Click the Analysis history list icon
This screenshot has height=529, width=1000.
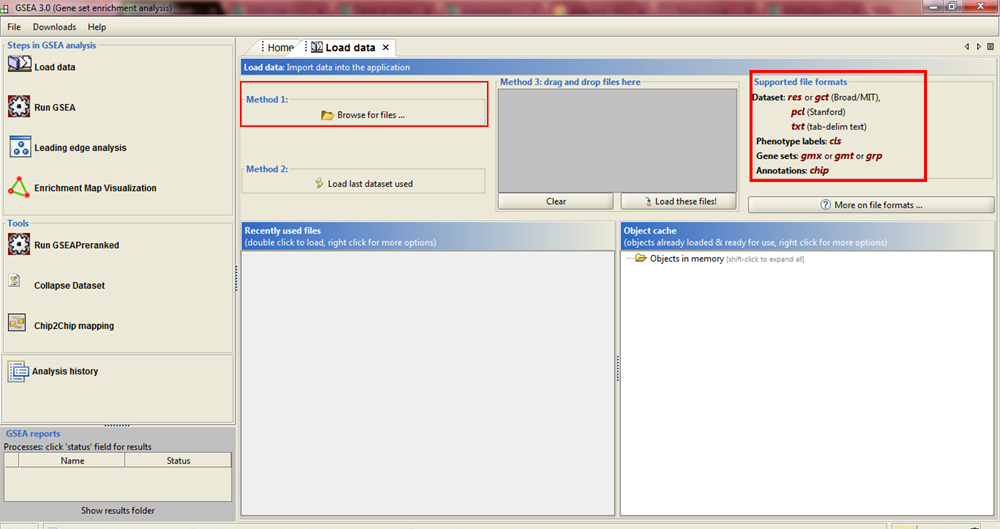click(x=18, y=371)
